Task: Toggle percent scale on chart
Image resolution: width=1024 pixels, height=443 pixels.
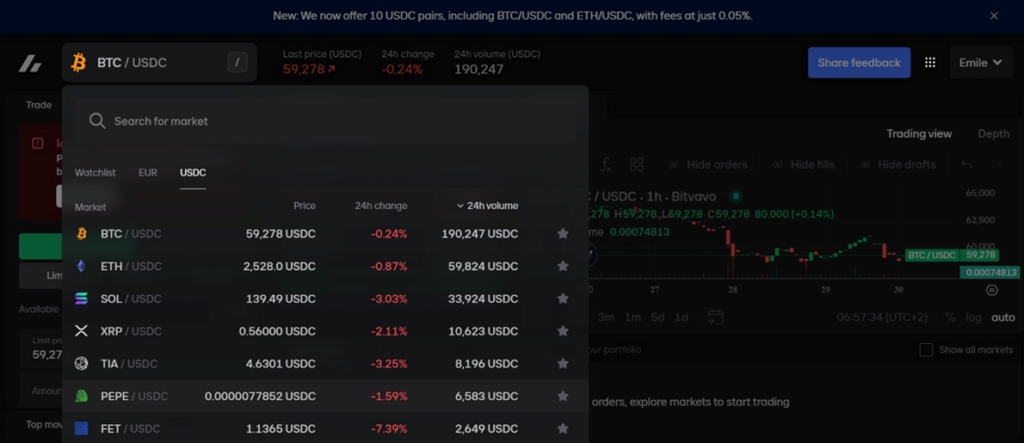Action: click(950, 317)
